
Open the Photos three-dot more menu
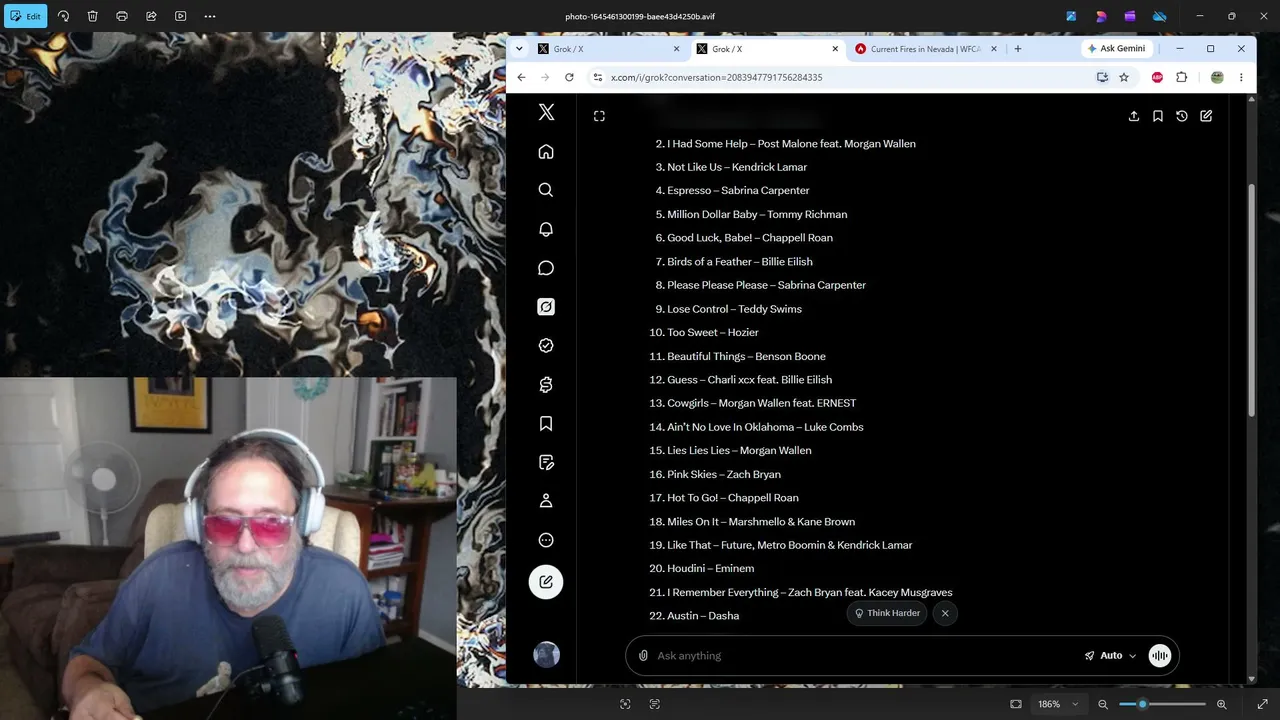210,16
